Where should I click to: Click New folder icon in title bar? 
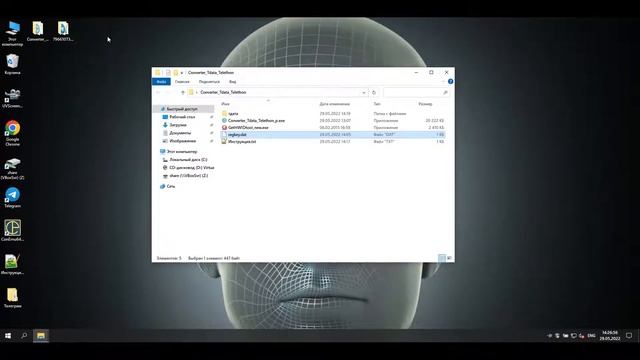[x=176, y=73]
